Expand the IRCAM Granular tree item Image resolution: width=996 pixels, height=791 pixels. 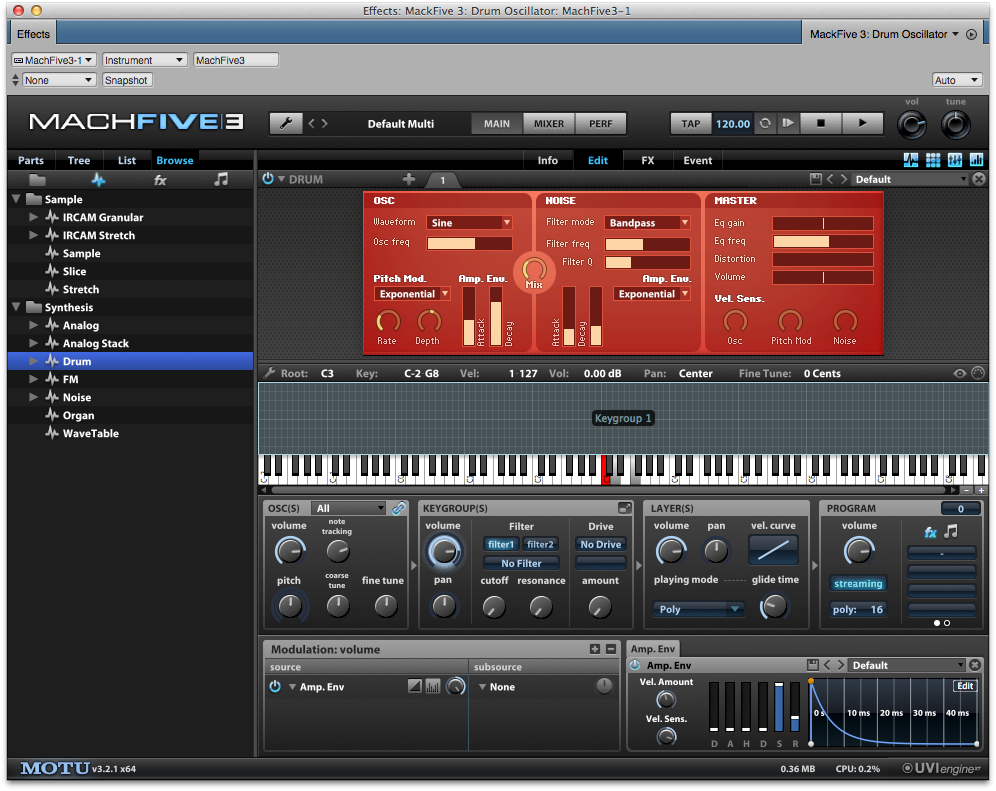(34, 217)
